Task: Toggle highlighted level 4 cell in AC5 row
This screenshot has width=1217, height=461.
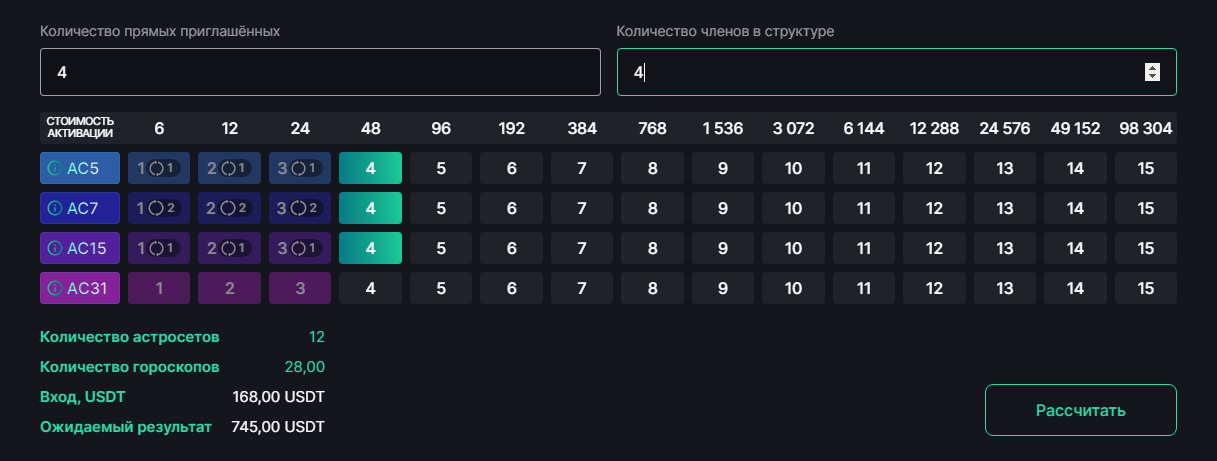Action: coord(371,169)
